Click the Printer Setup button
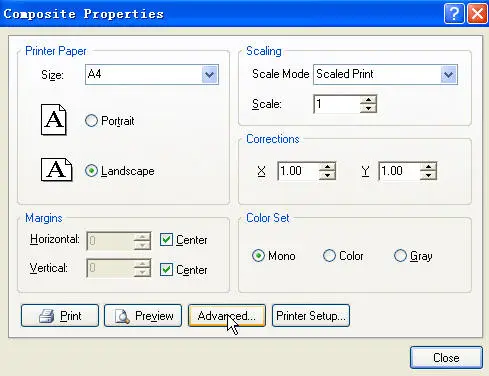Viewport: 489px width, 376px height. [311, 315]
